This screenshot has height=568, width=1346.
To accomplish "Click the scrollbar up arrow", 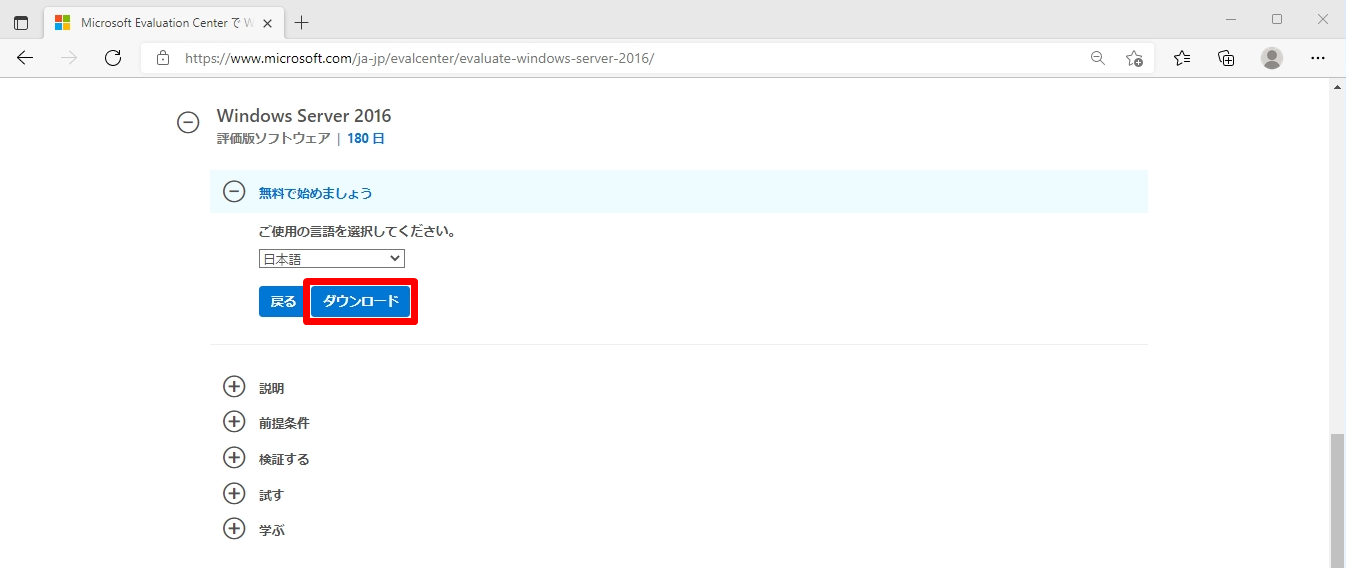I will coord(1337,87).
